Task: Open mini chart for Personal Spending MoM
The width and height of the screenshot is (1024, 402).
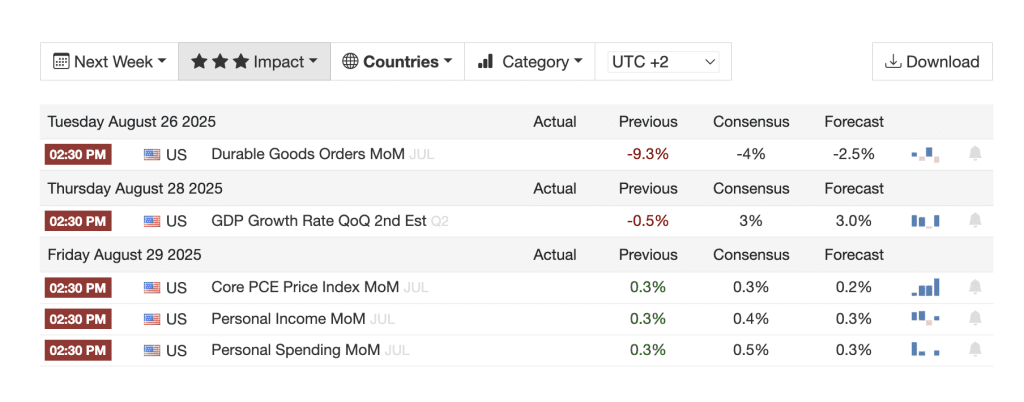Action: point(925,349)
